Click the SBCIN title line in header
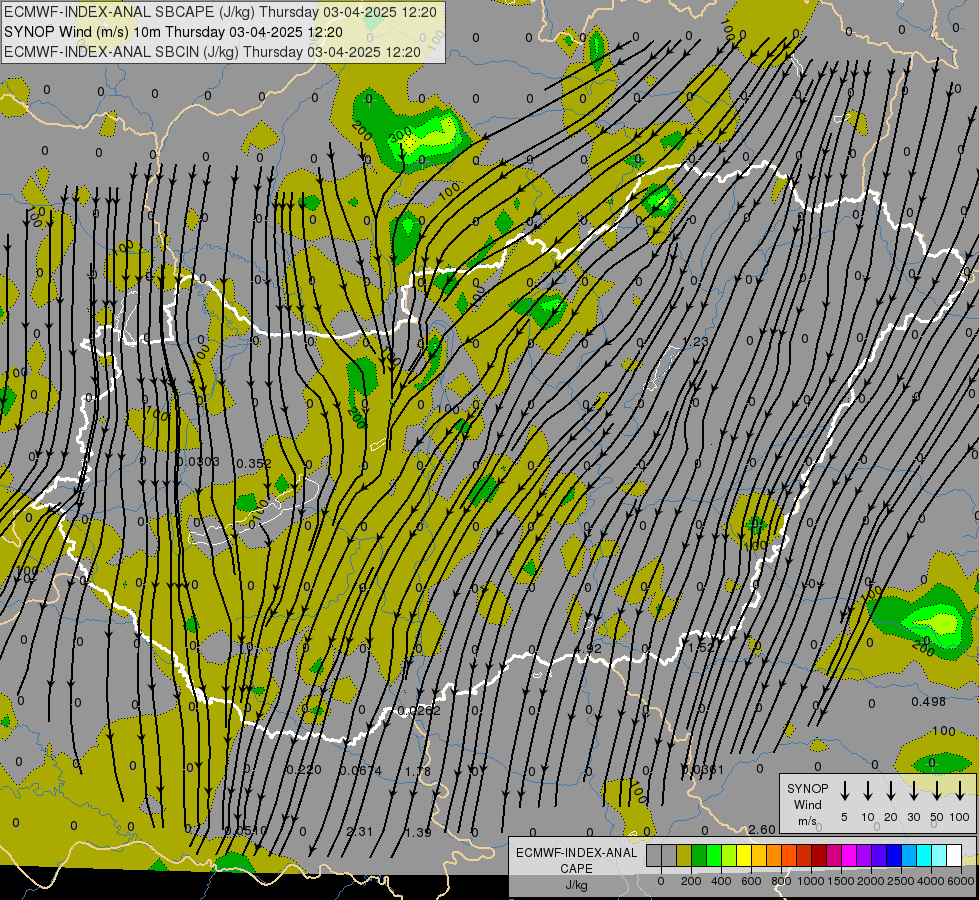Viewport: 979px width, 900px height. (x=213, y=52)
